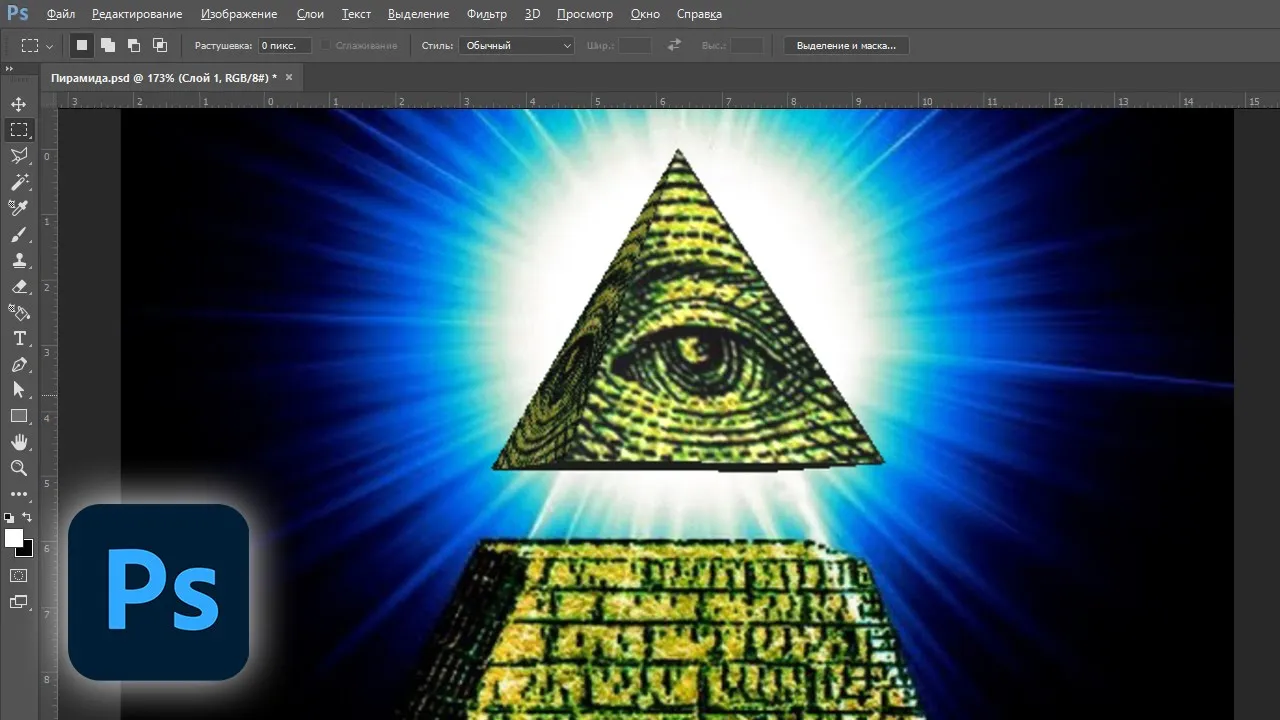Select the Brush tool
Screen dimensions: 1280x720
tap(19, 234)
